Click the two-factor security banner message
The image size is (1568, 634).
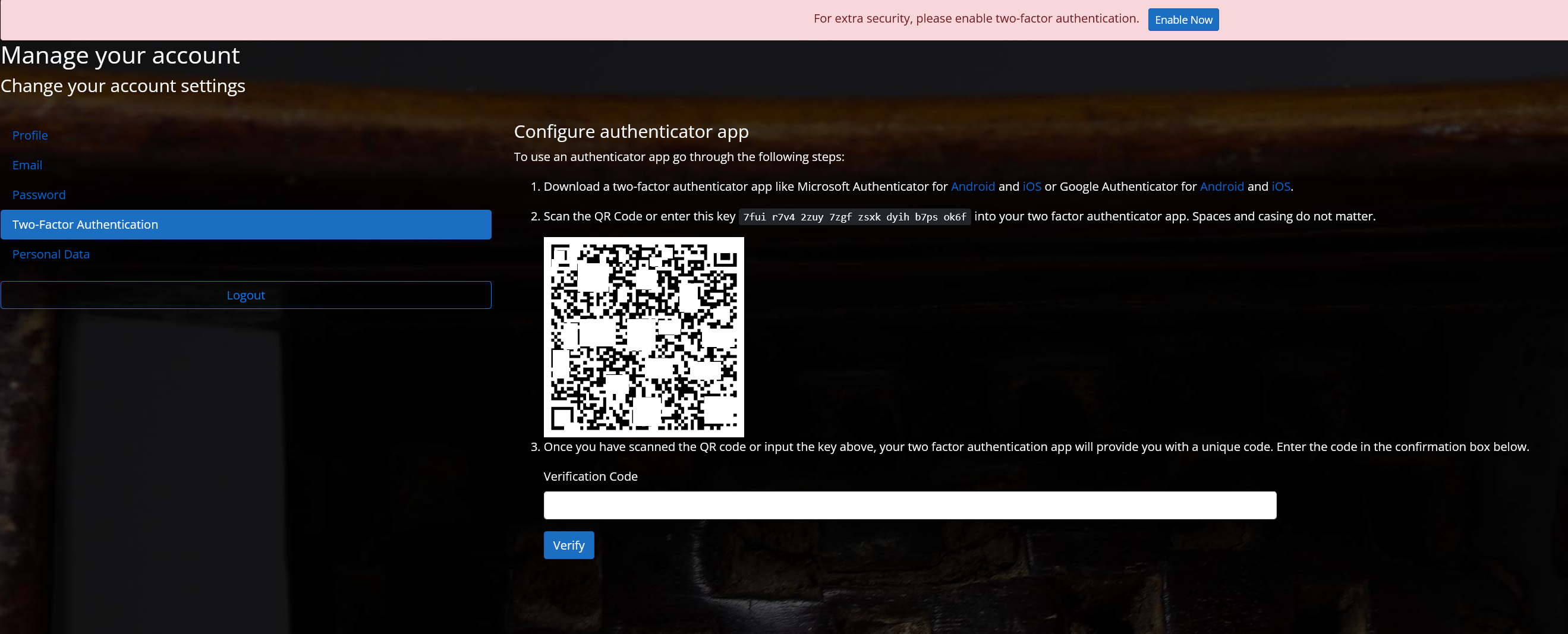[x=976, y=19]
